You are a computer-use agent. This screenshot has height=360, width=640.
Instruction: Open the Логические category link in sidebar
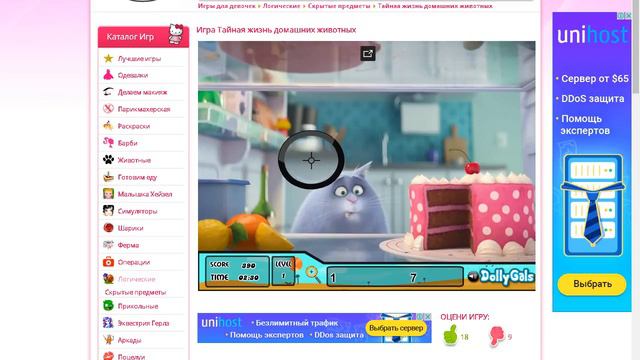136,280
